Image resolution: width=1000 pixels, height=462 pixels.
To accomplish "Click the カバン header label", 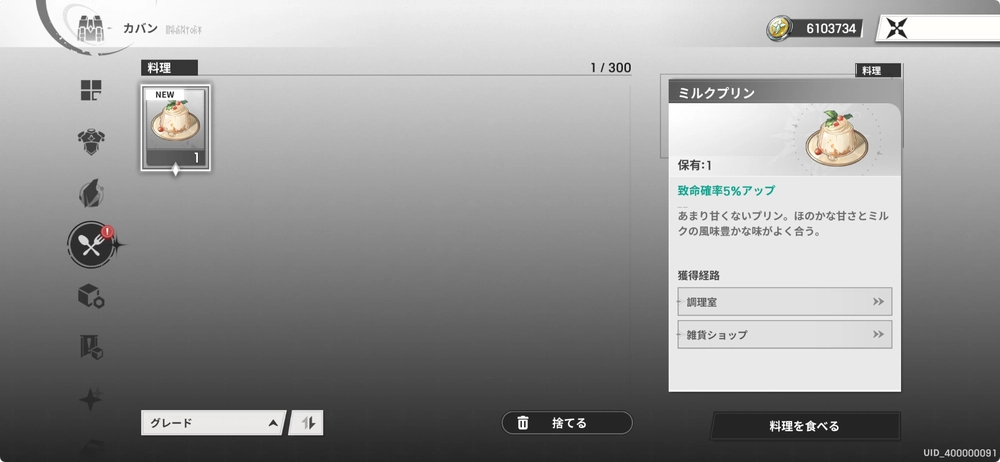I will (x=140, y=29).
